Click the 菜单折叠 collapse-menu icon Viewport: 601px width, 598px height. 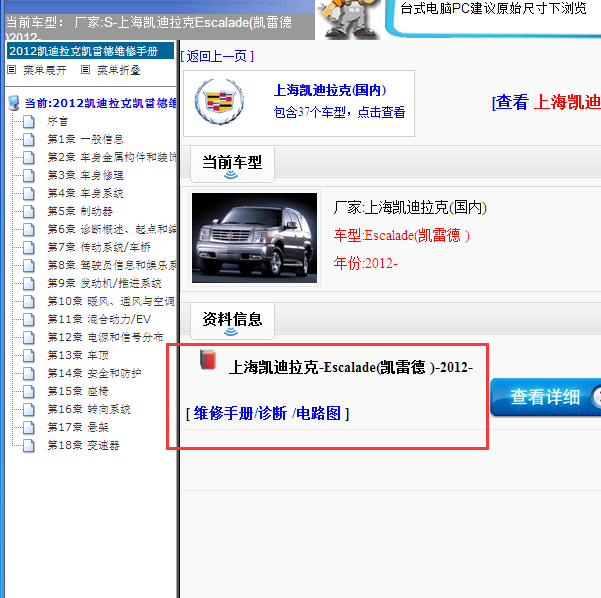85,70
